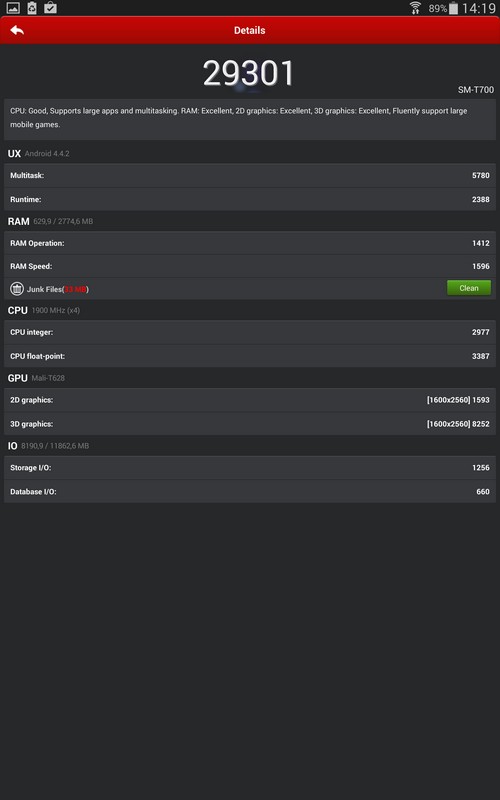500x800 pixels.
Task: Select the CPU float-point row
Action: click(250, 356)
